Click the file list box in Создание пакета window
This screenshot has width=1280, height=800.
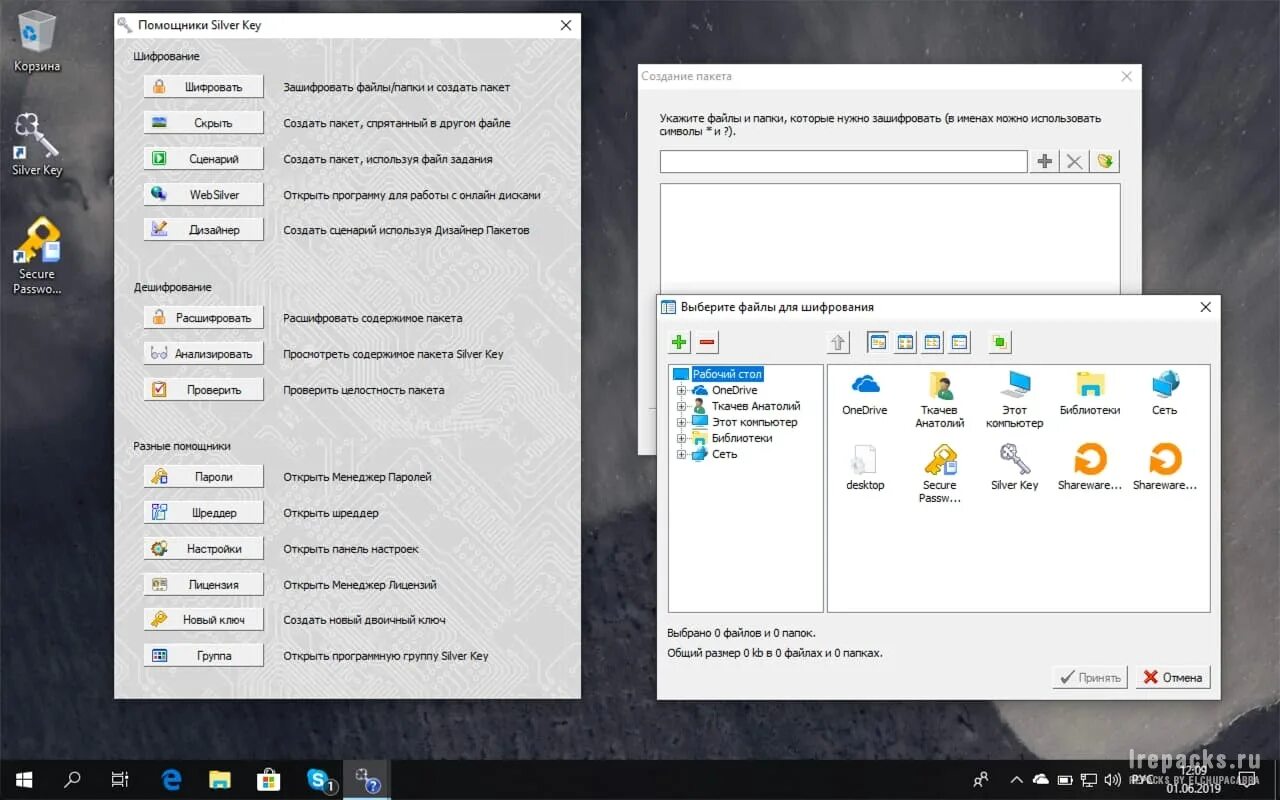click(890, 238)
